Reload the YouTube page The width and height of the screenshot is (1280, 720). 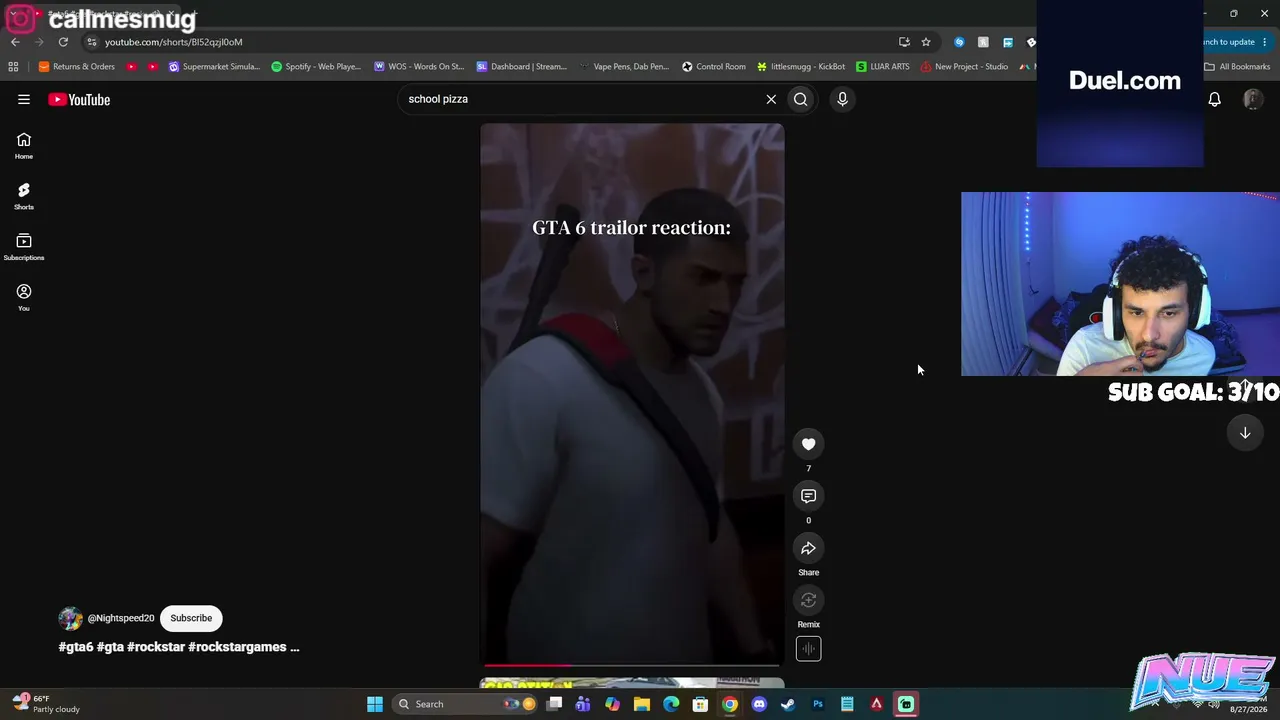tap(63, 42)
